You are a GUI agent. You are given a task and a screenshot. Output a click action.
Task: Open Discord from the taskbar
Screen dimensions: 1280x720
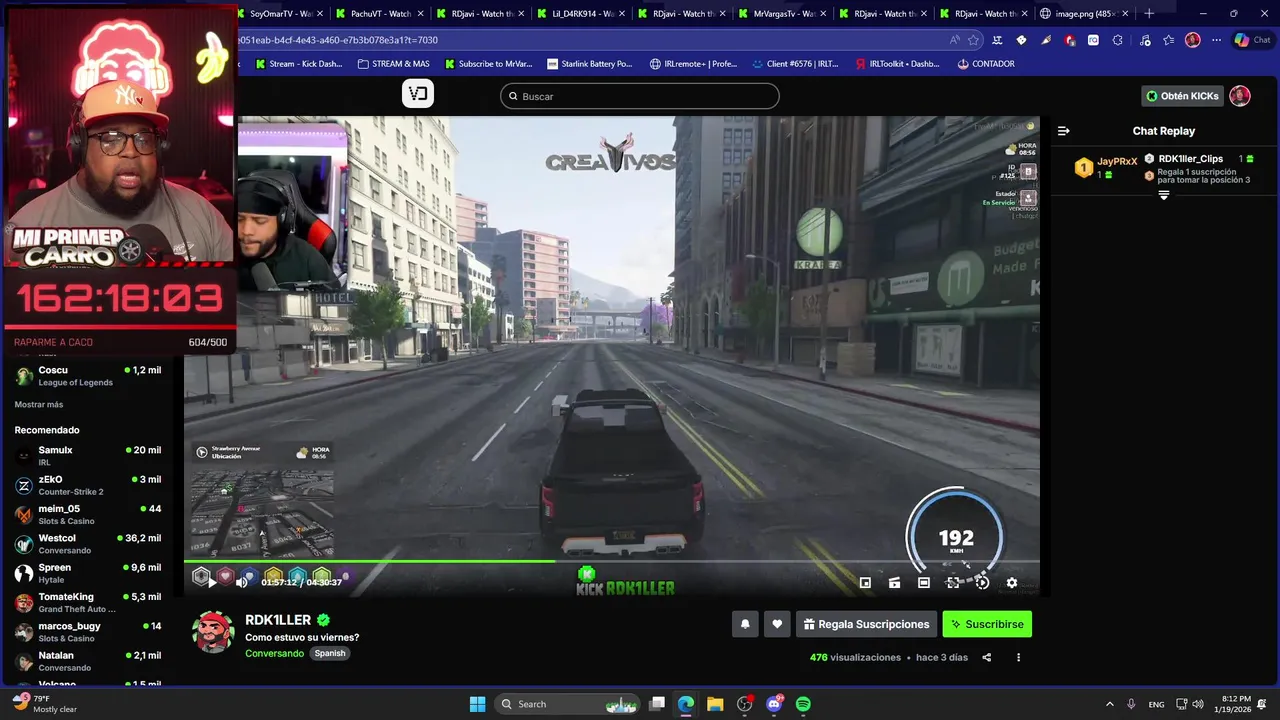coord(773,704)
